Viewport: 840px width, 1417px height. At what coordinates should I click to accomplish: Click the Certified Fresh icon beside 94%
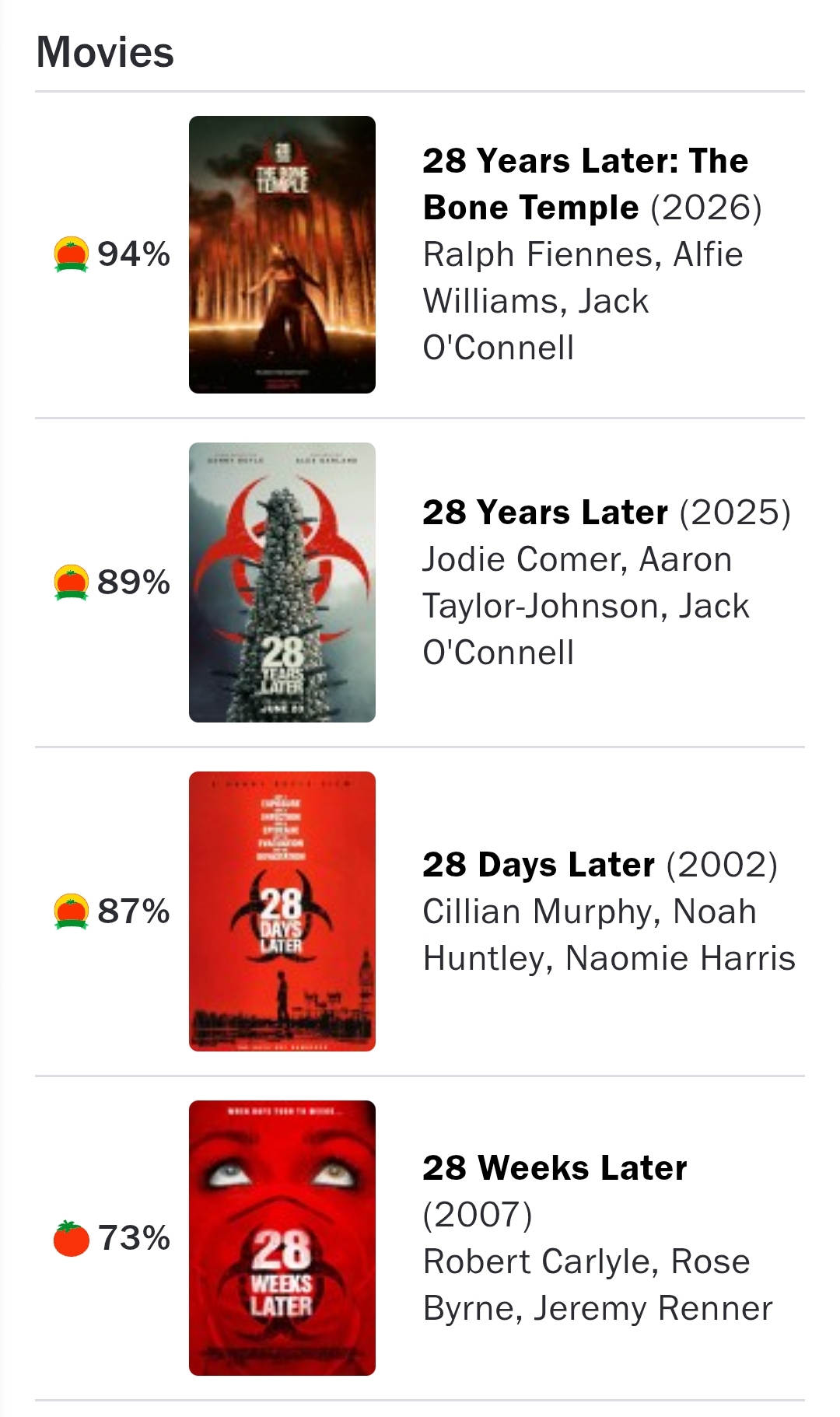tap(71, 254)
